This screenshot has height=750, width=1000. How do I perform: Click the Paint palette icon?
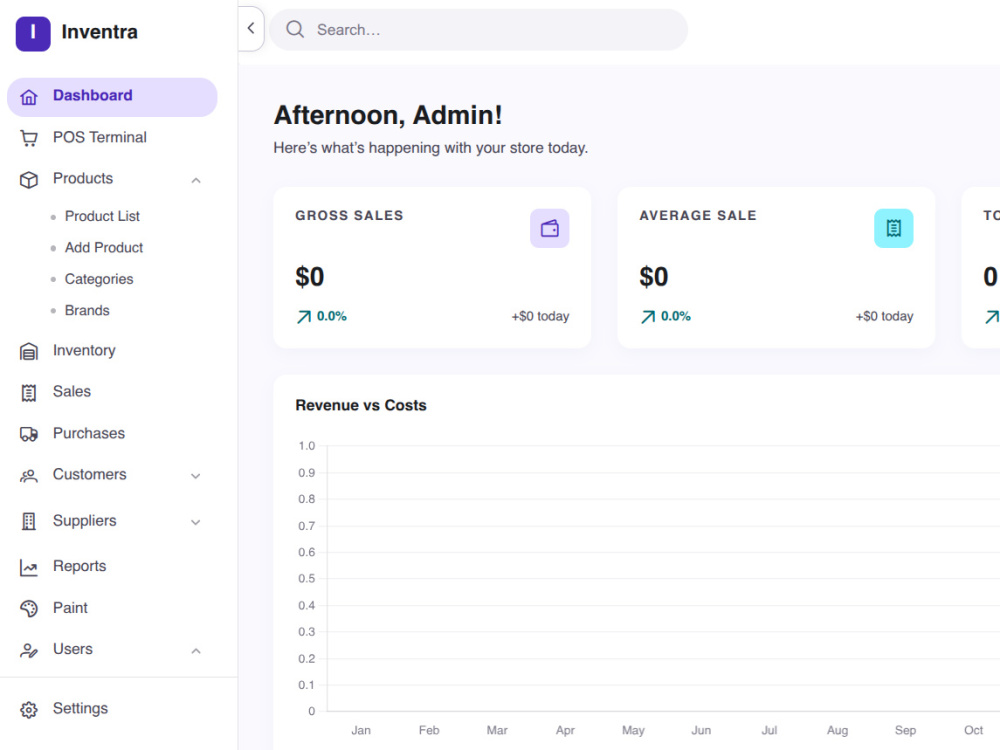[29, 609]
